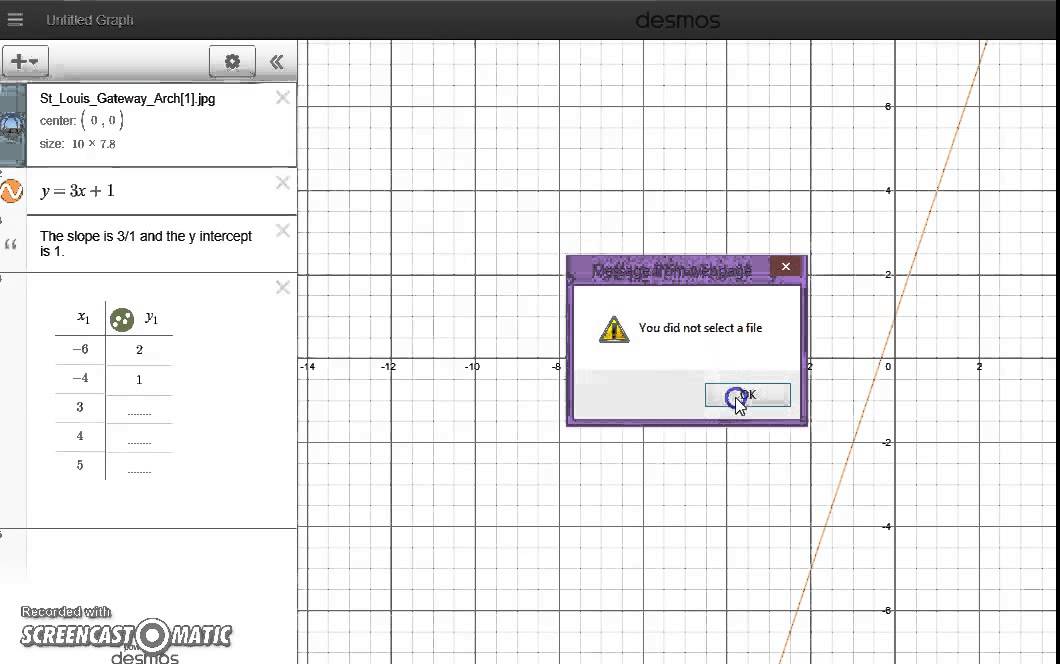Collapse the expression list panel
Screen dimensions: 1060x664
[276, 62]
